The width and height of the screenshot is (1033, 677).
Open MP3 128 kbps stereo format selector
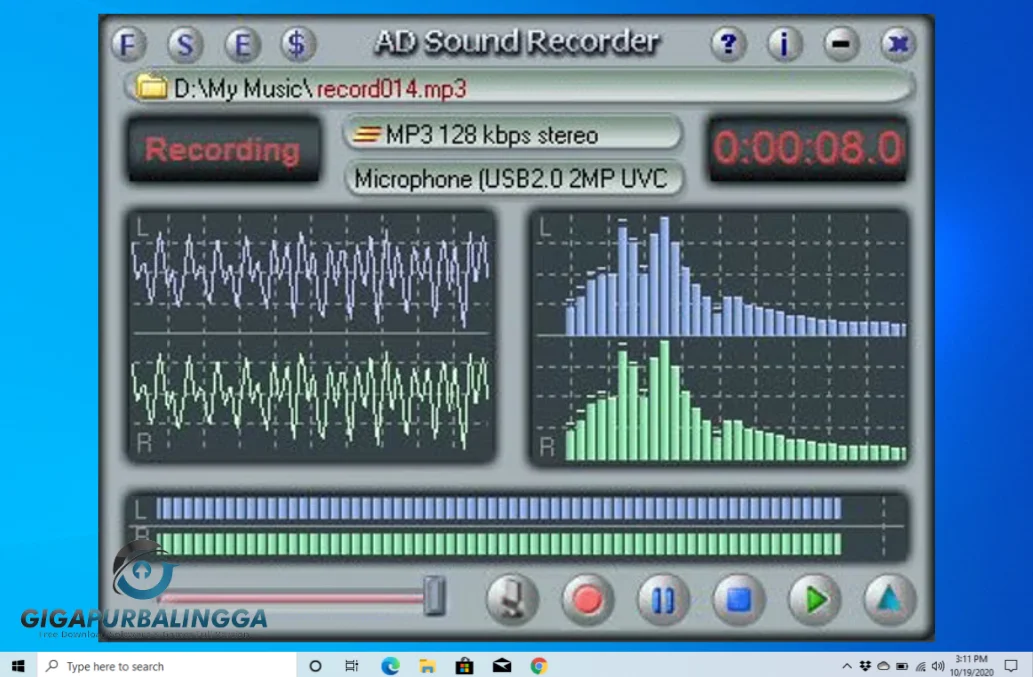[513, 135]
